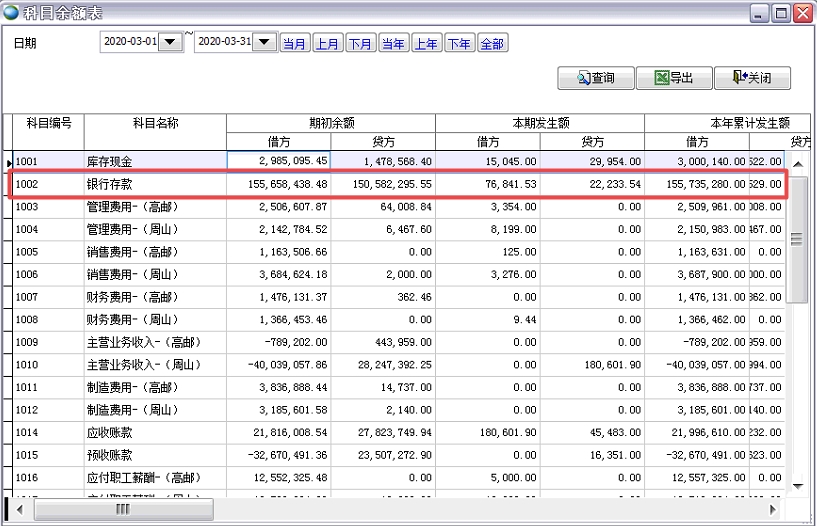Select the 上月 (last month) quick filter
Screen dimensions: 817x526
coord(327,43)
